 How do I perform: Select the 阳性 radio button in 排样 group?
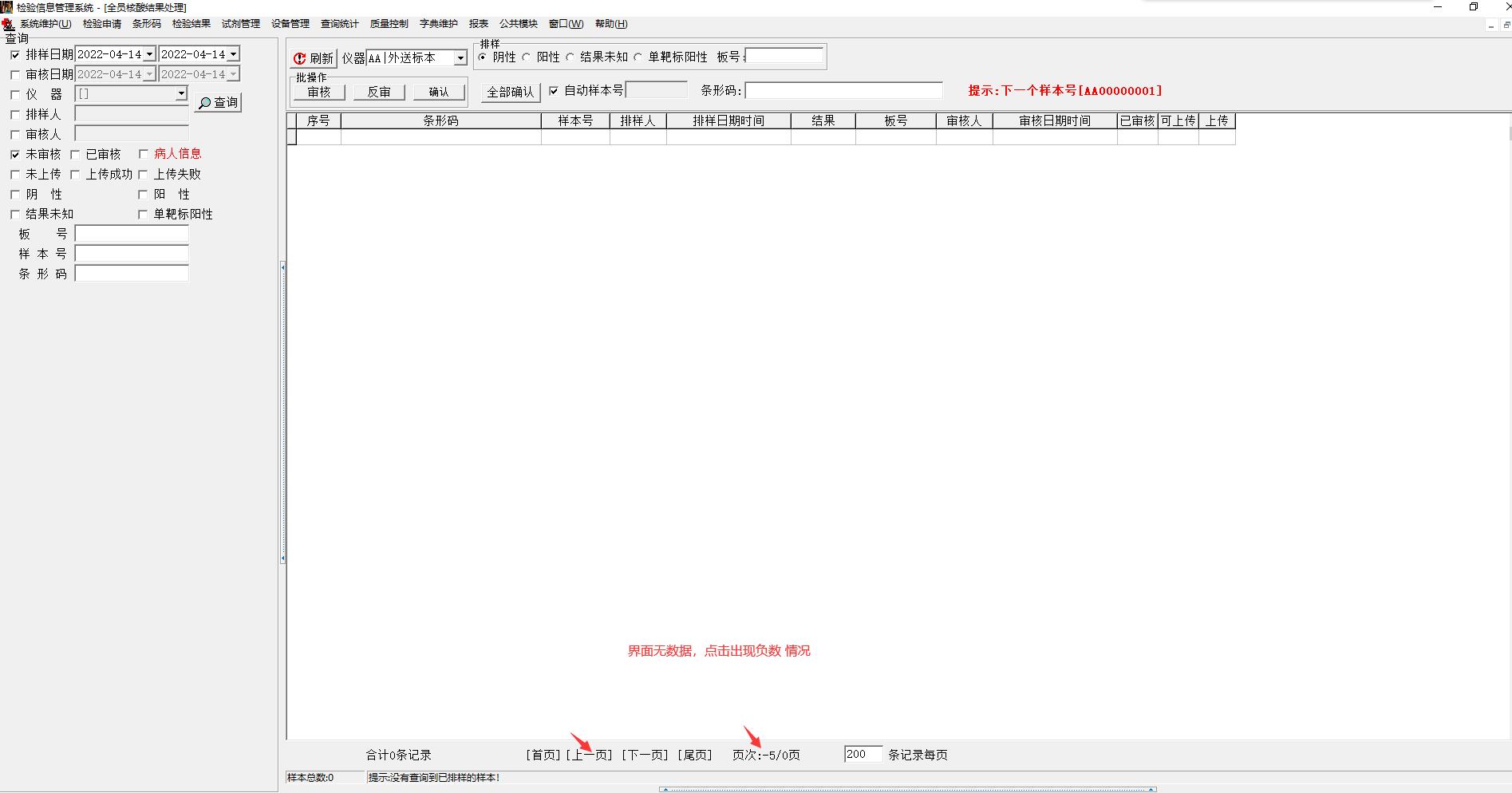527,57
